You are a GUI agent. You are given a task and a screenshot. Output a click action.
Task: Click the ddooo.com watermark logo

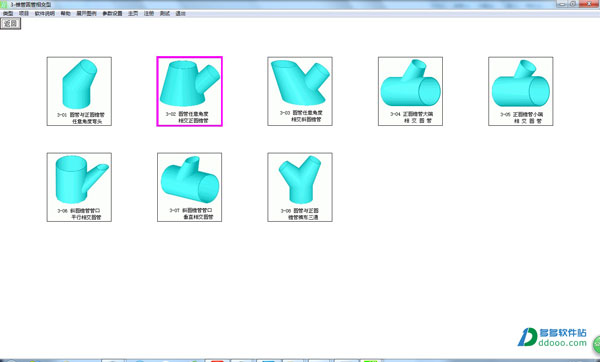click(x=553, y=337)
